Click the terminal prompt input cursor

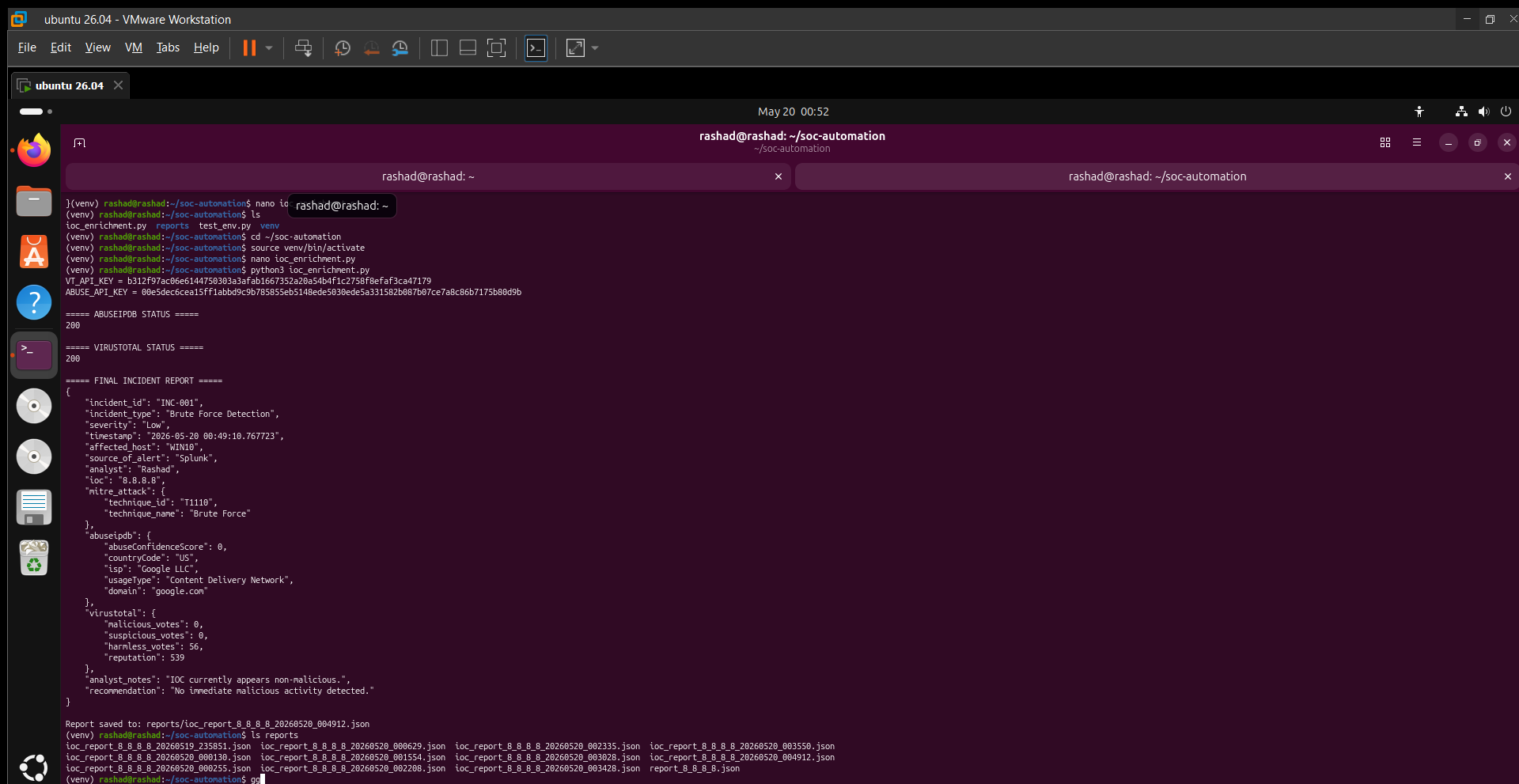click(x=262, y=779)
